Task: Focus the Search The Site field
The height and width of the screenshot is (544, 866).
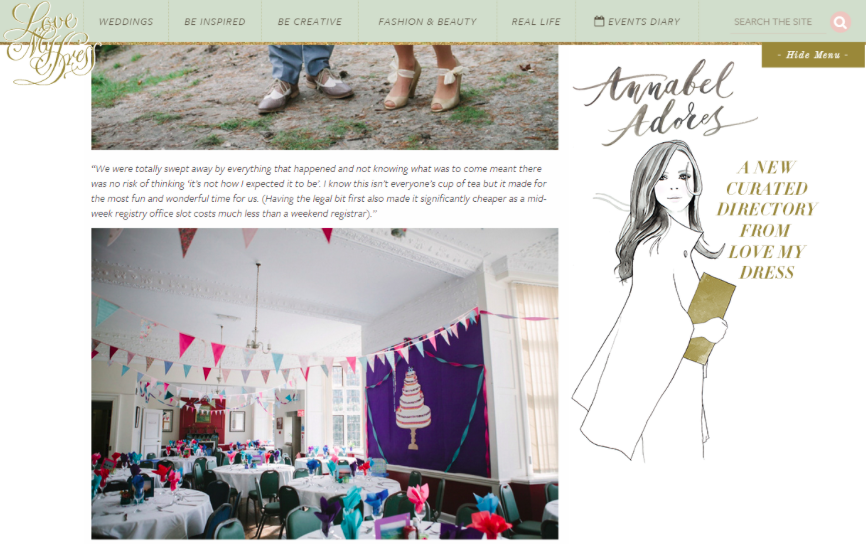Action: [x=778, y=22]
